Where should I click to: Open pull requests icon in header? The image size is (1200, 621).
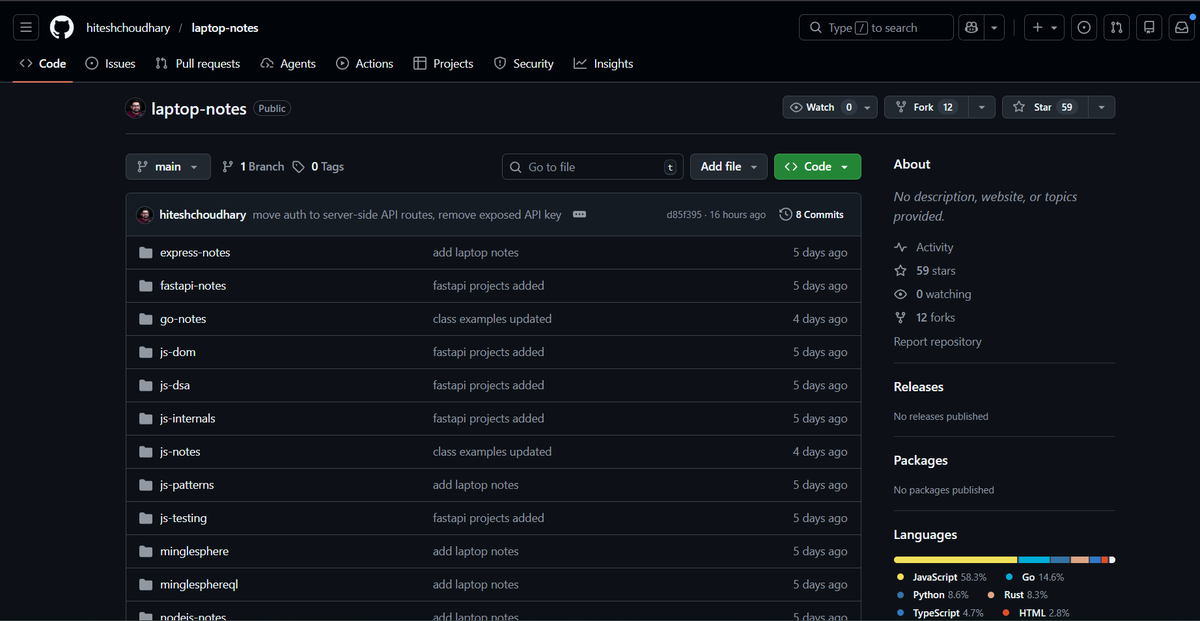(x=1117, y=28)
